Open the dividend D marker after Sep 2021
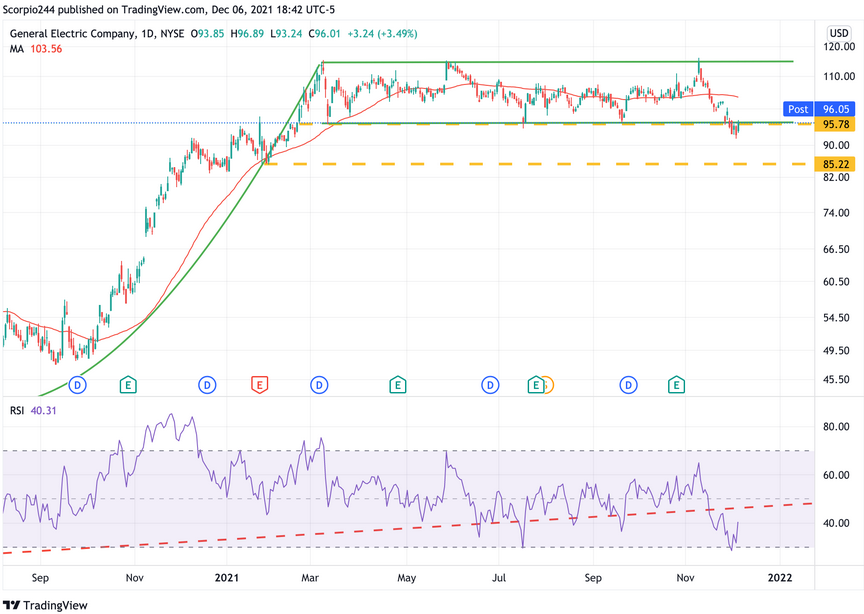 (x=628, y=385)
